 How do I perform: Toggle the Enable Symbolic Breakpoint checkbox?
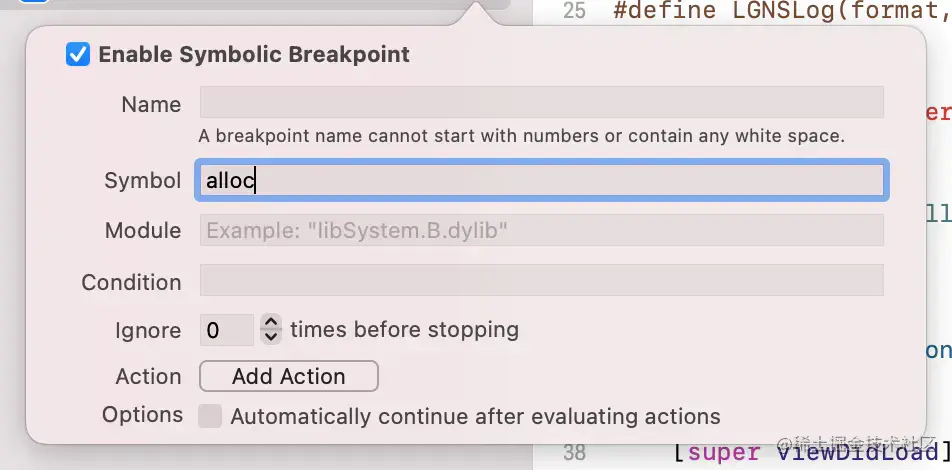(78, 54)
